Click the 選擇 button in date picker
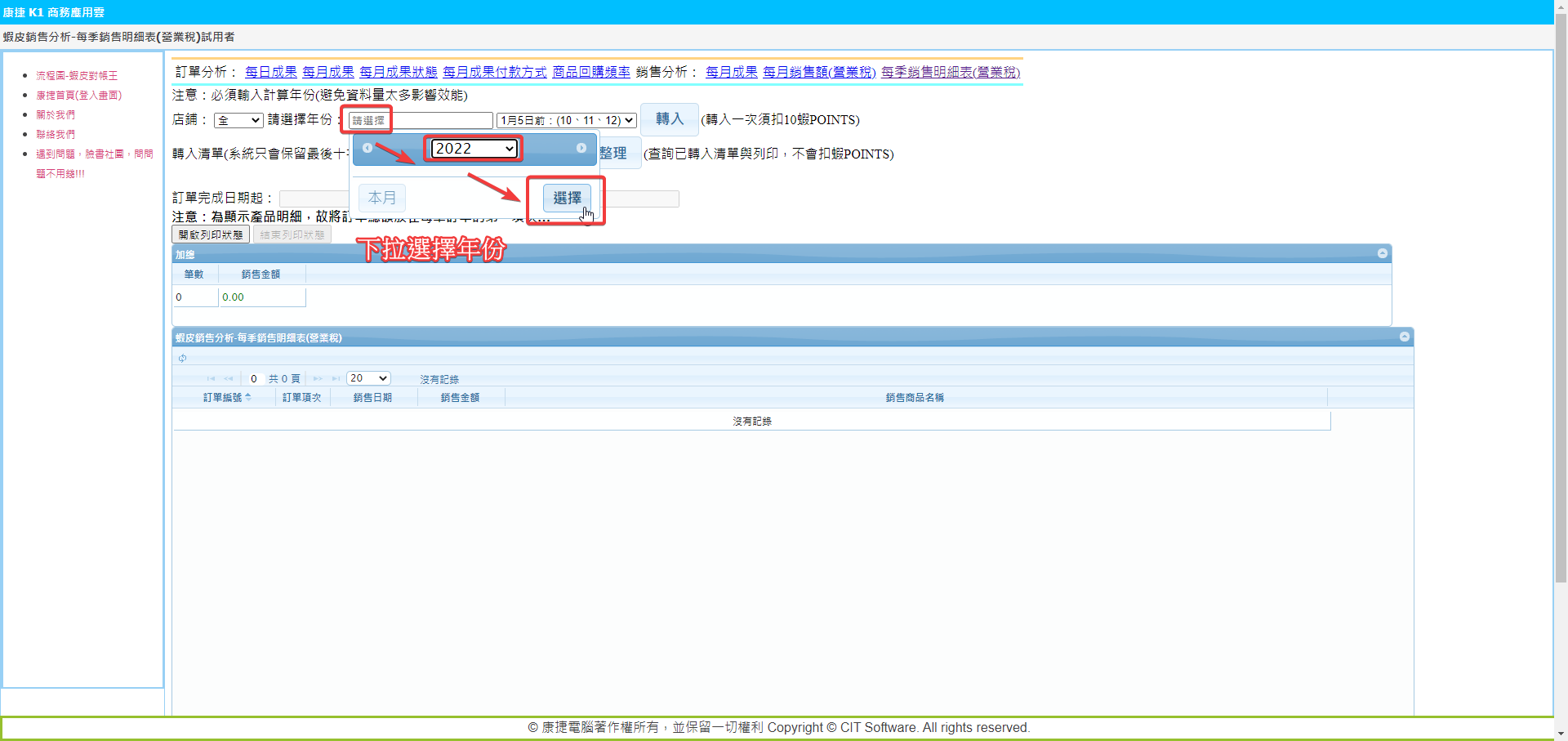1568x741 pixels. pos(567,198)
